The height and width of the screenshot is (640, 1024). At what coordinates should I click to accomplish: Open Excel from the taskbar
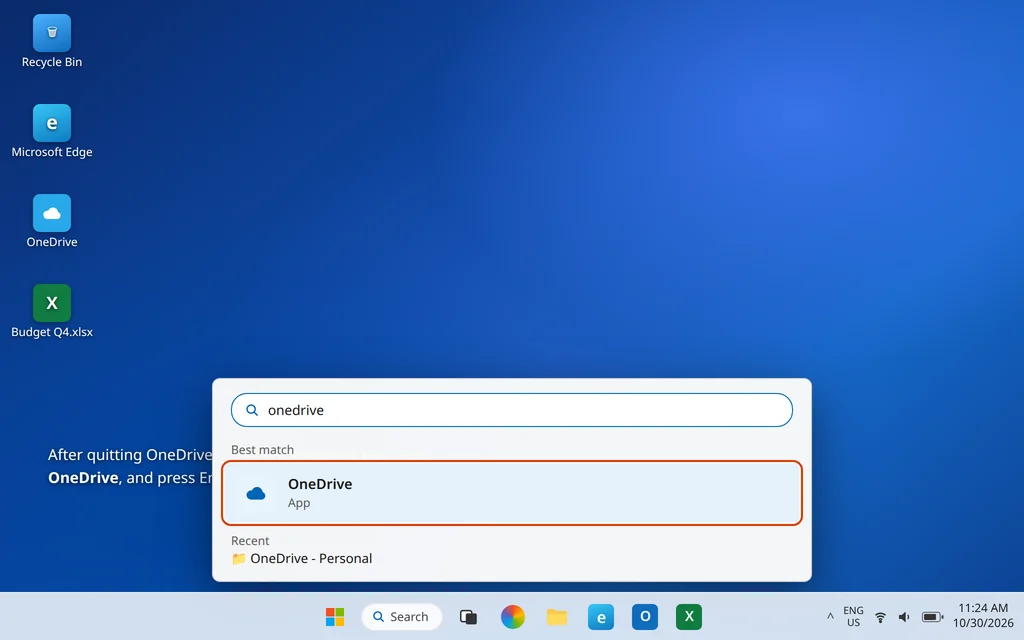coord(689,616)
